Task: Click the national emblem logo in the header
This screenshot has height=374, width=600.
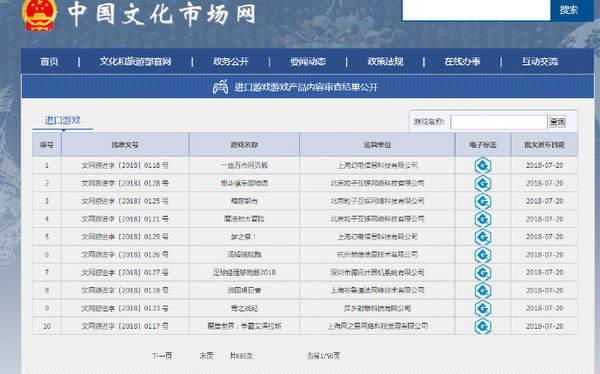Action: pyautogui.click(x=40, y=15)
